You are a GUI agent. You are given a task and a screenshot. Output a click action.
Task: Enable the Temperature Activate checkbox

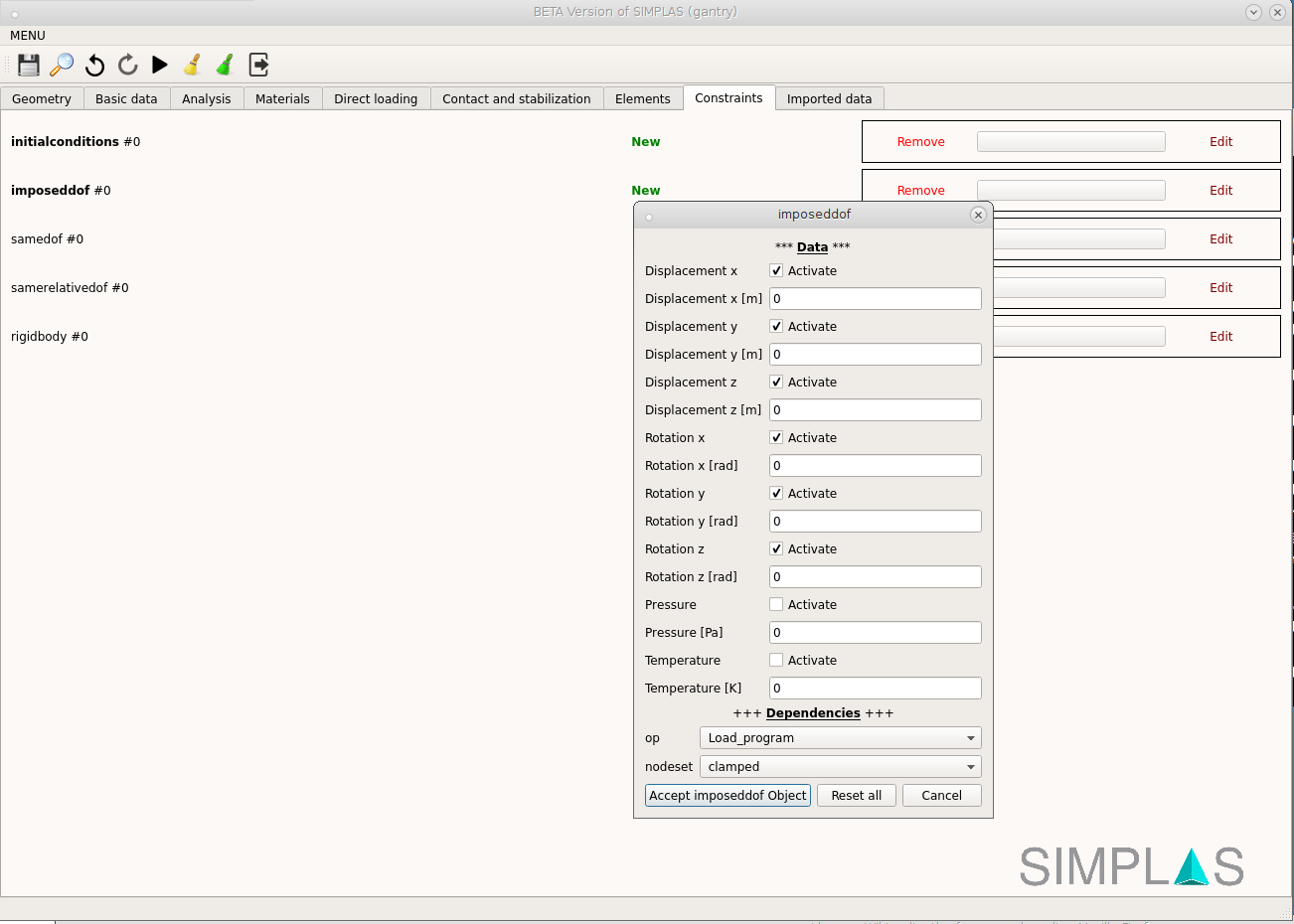[x=776, y=661]
